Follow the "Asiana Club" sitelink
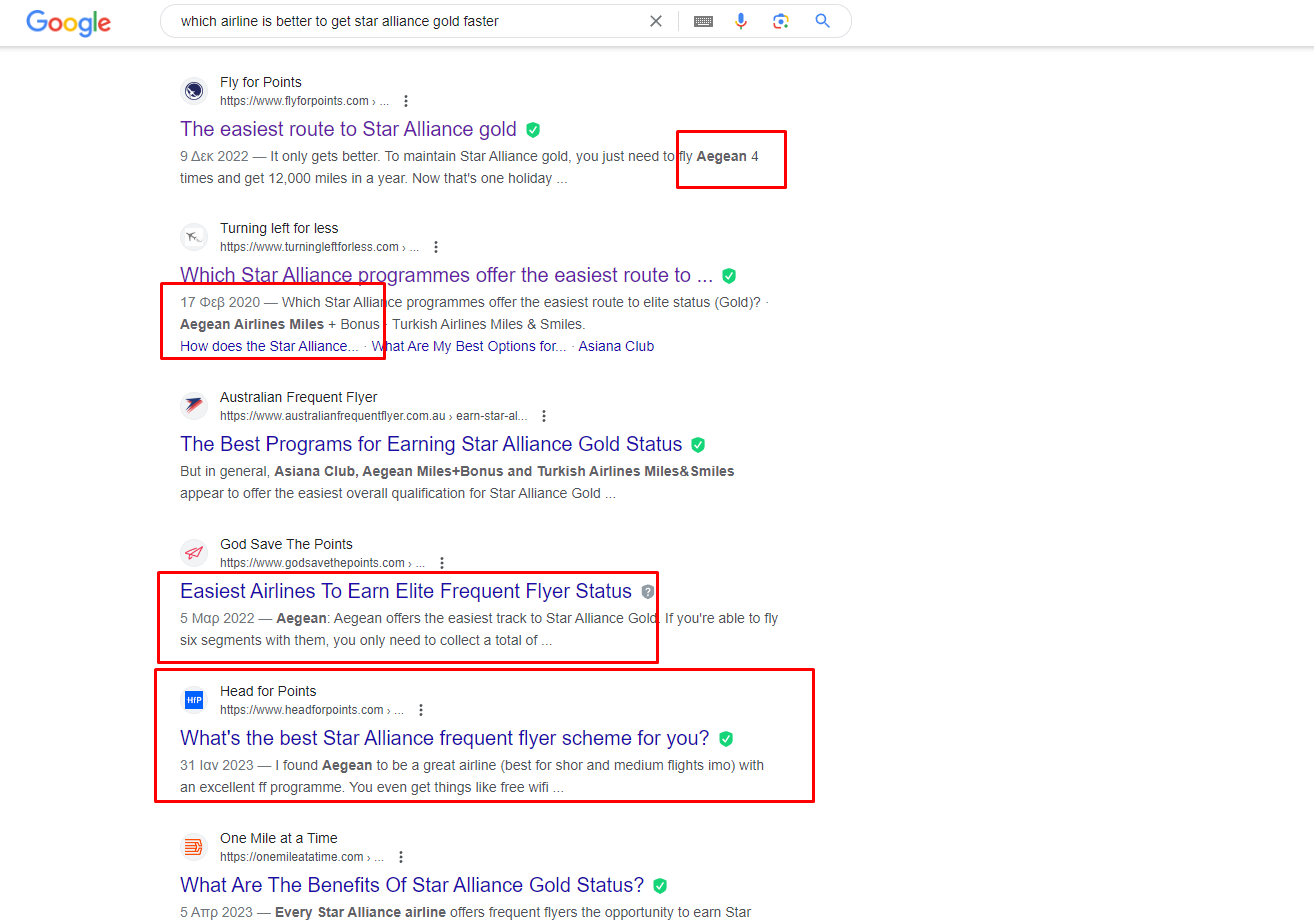This screenshot has height=924, width=1314. pos(616,346)
